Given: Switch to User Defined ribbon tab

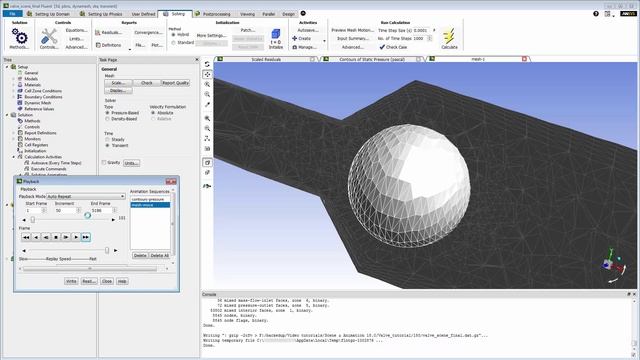Looking at the screenshot, I should [x=143, y=14].
